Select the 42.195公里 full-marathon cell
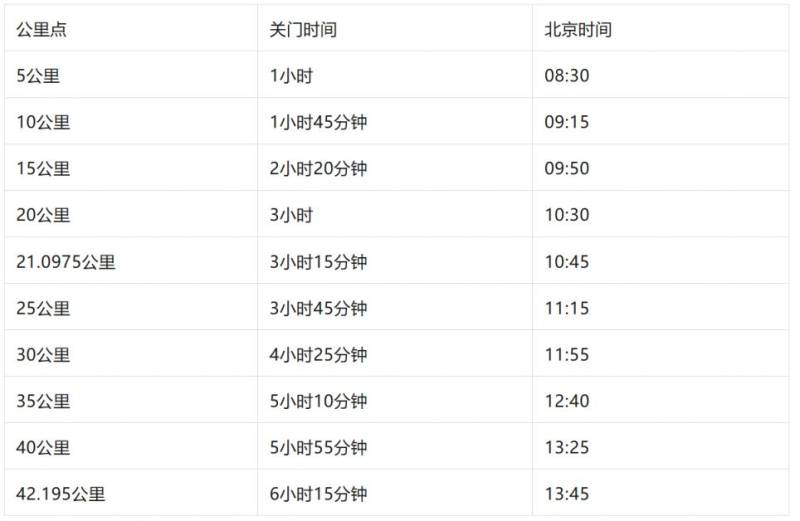The width and height of the screenshot is (800, 521). click(61, 494)
